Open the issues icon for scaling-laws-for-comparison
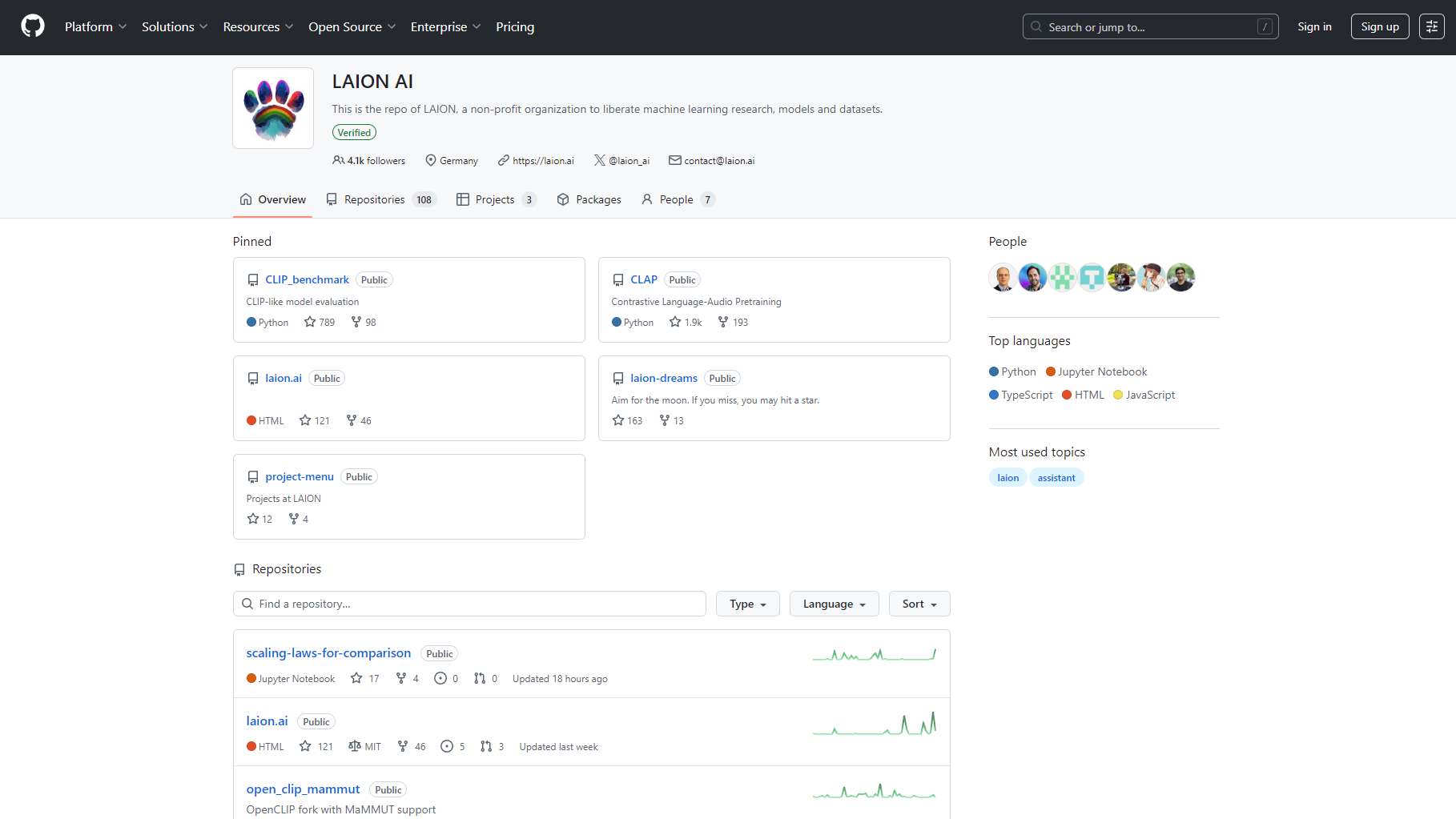The height and width of the screenshot is (819, 1456). pos(440,678)
